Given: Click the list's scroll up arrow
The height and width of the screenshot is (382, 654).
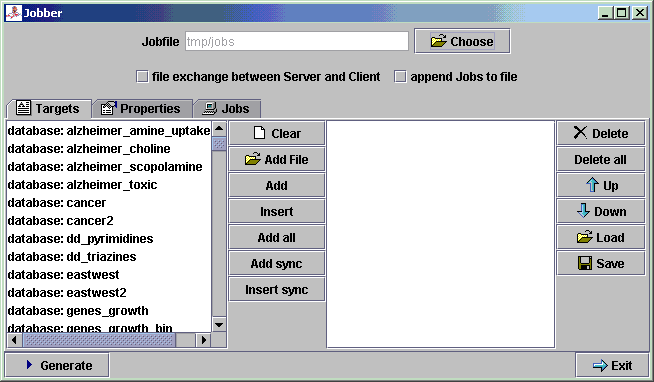Looking at the screenshot, I should coord(219,129).
